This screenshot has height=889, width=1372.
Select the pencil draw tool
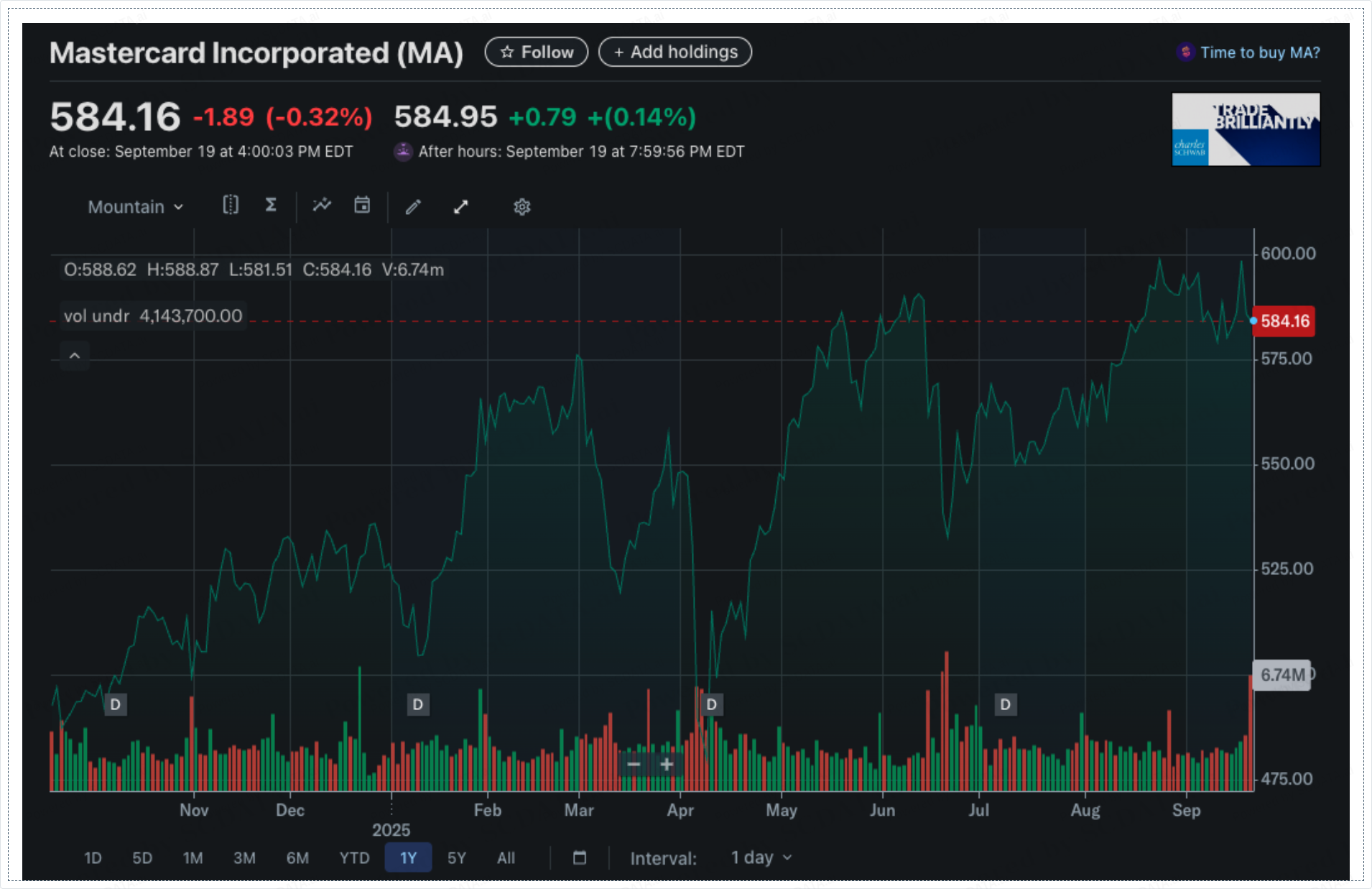click(x=412, y=207)
